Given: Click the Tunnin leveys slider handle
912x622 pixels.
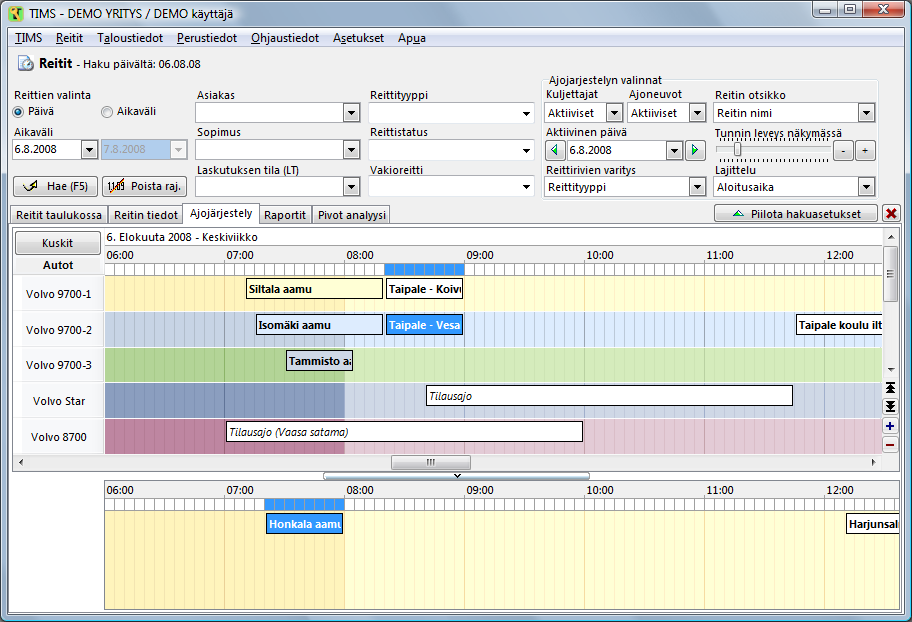Looking at the screenshot, I should [x=737, y=150].
